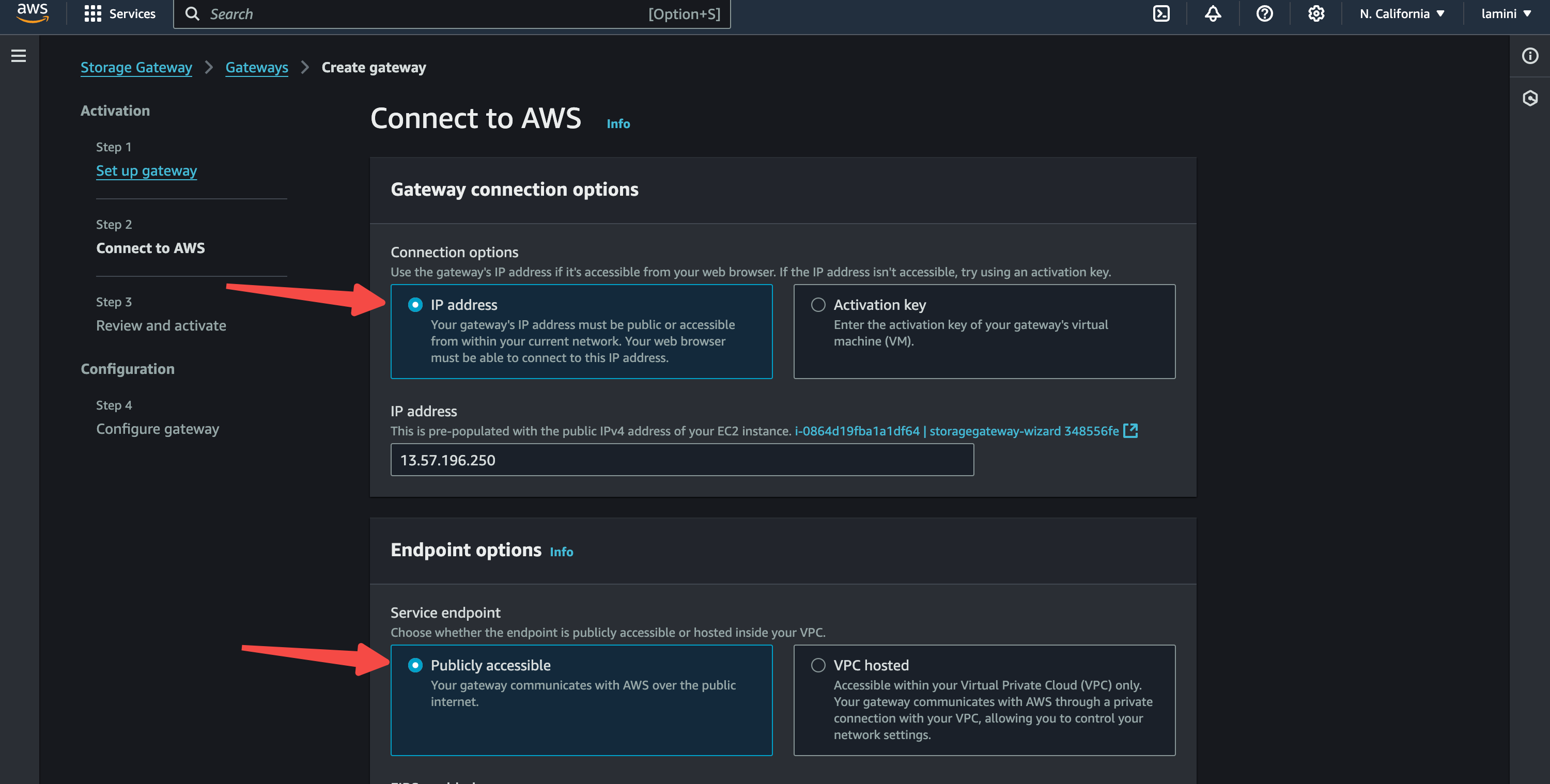Select the VPC hosted endpoint option
Image resolution: width=1550 pixels, height=784 pixels.
click(x=984, y=700)
